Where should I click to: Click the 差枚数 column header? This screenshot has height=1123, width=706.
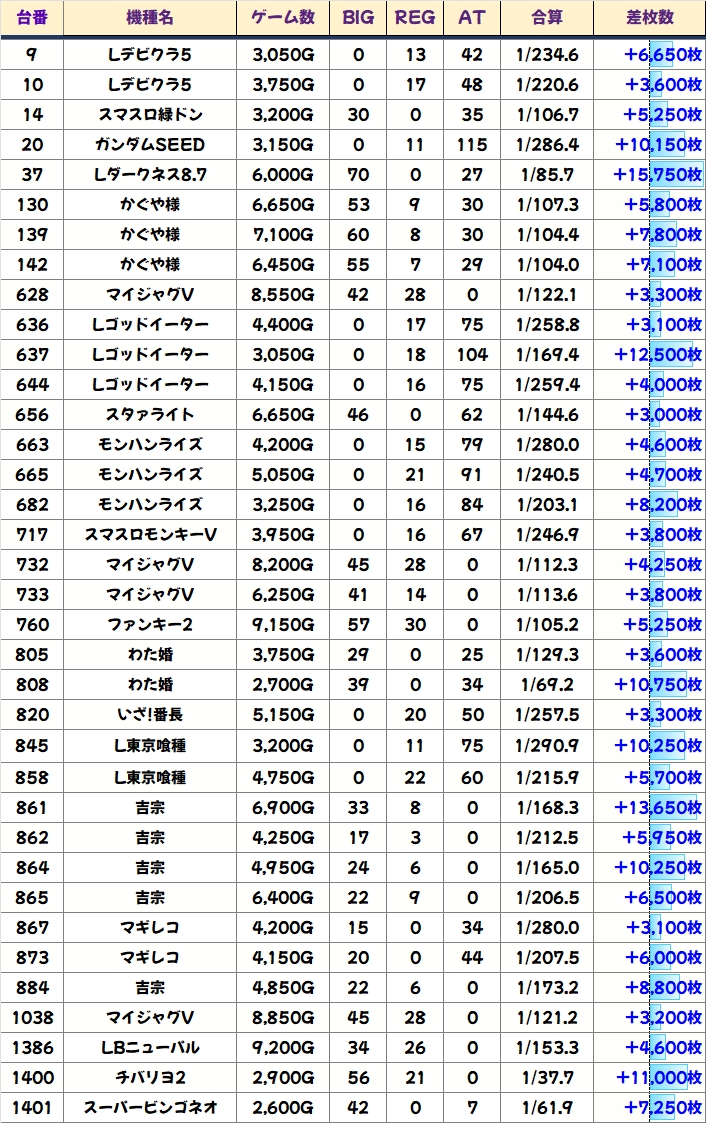tap(649, 17)
